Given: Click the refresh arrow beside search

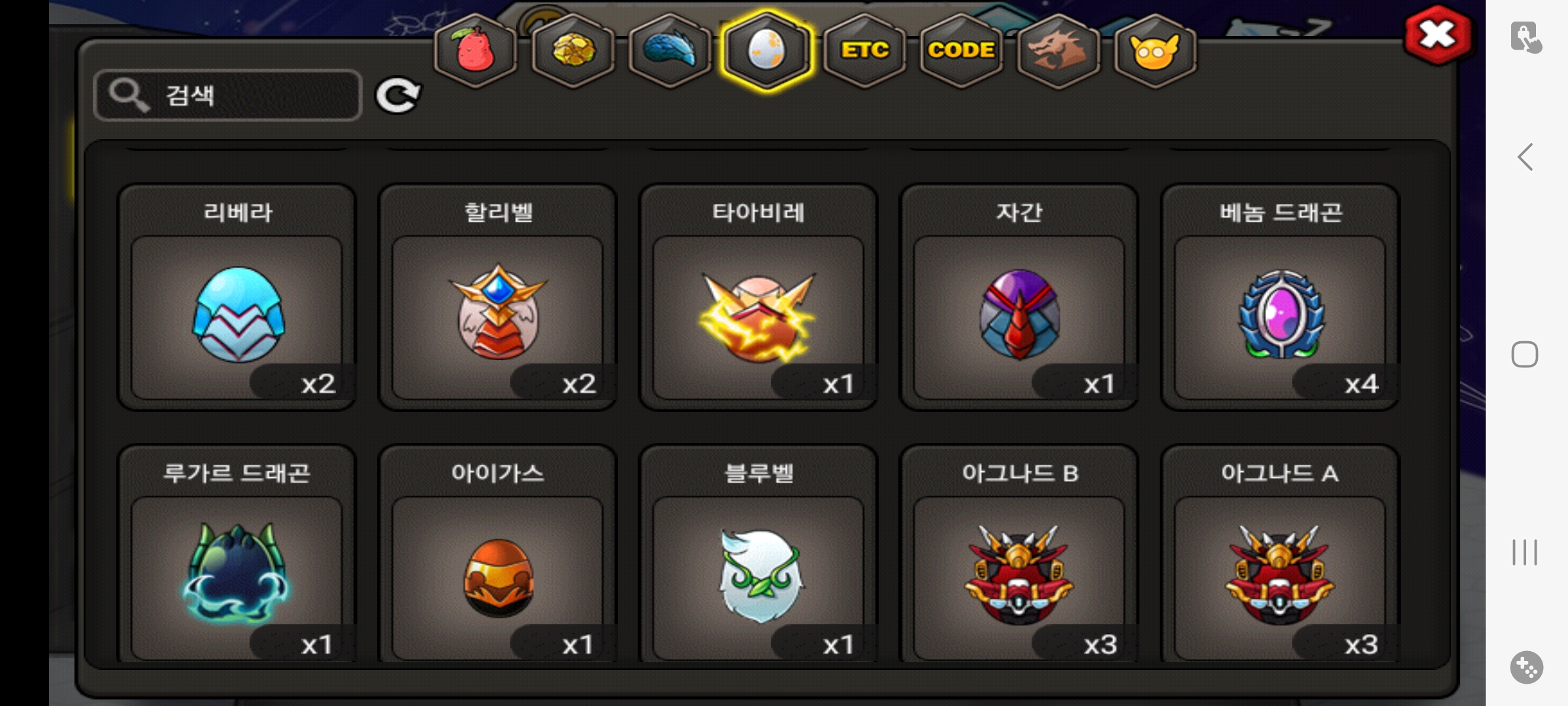Looking at the screenshot, I should [397, 96].
